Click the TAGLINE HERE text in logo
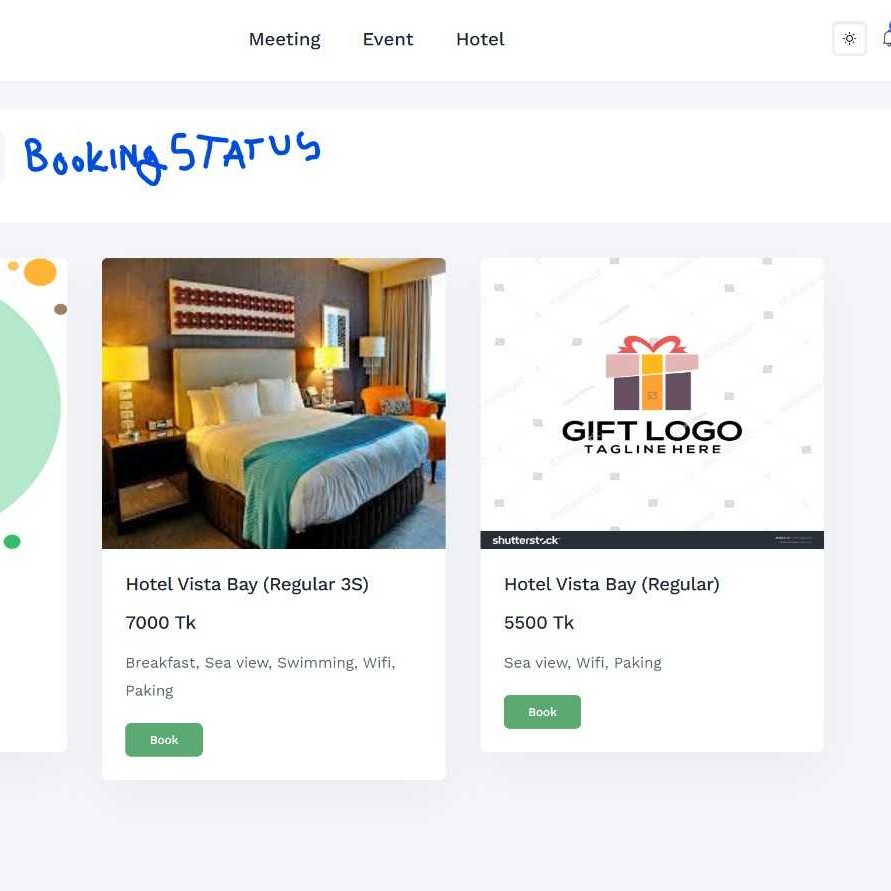 click(x=652, y=449)
